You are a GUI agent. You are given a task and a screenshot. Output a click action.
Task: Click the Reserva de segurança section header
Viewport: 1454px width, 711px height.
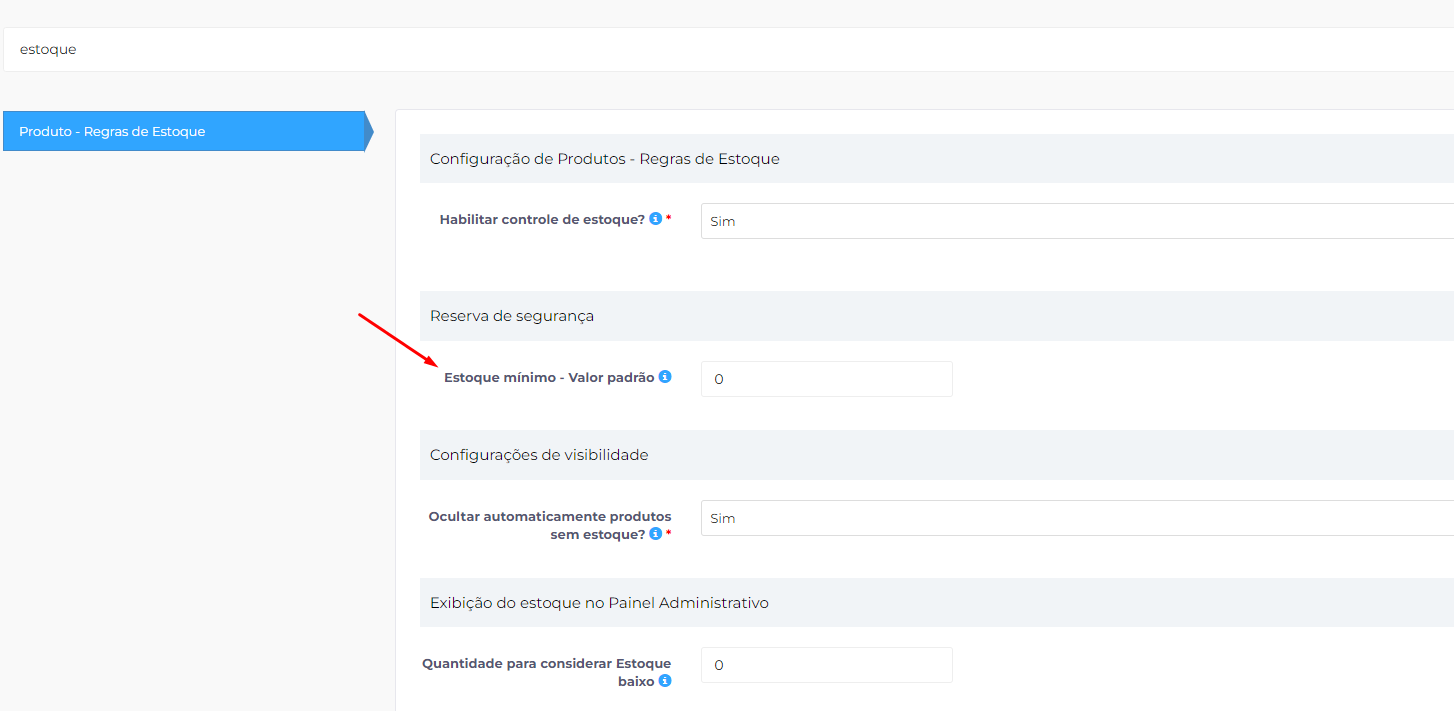(937, 316)
